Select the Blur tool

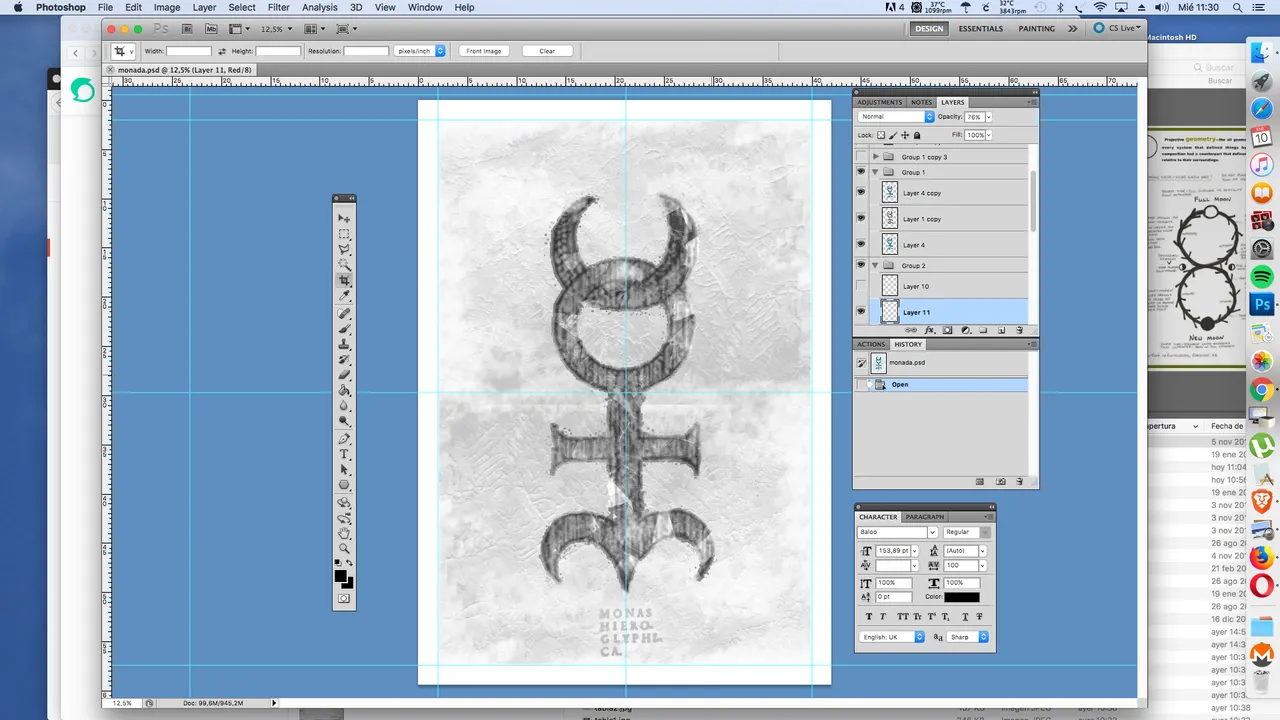pos(344,405)
